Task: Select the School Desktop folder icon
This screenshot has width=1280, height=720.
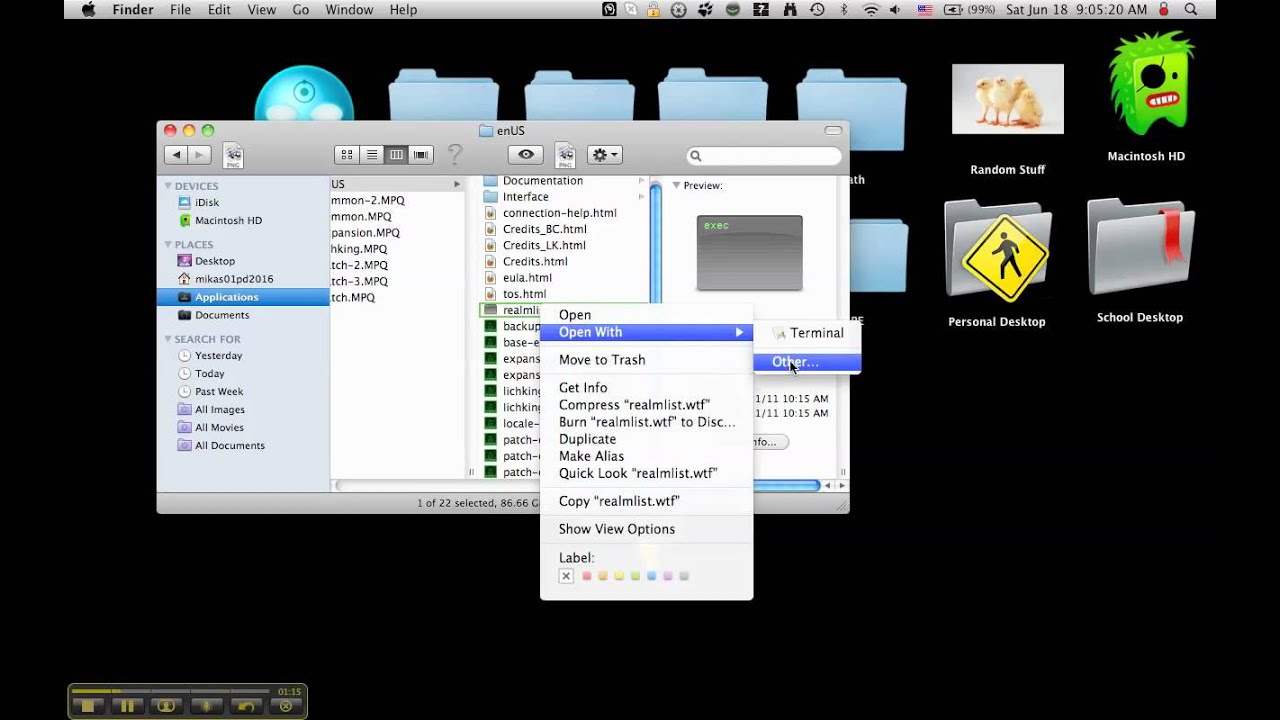Action: [x=1141, y=249]
